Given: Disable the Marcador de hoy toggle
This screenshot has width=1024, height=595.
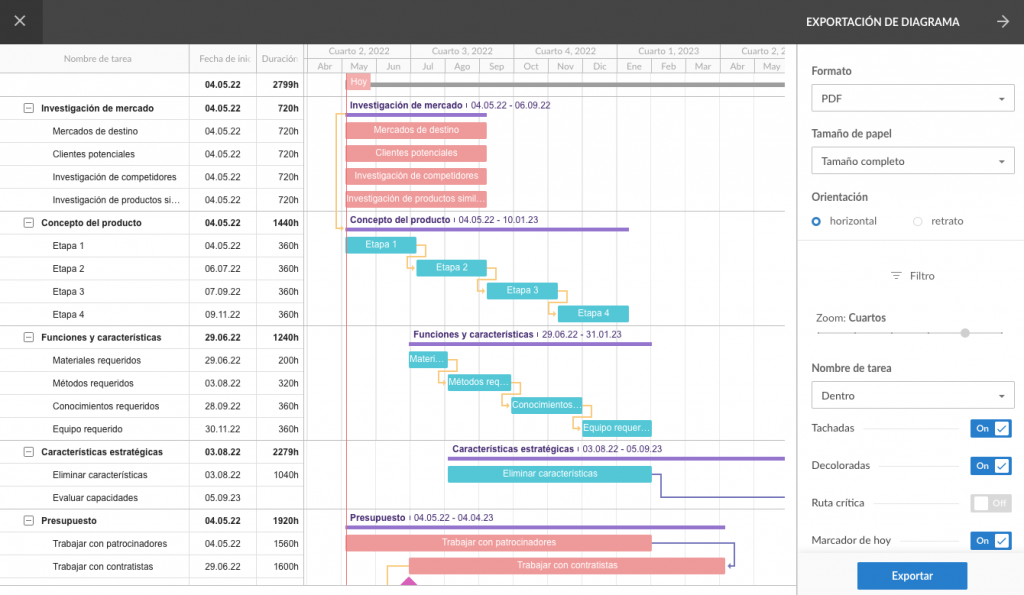Looking at the screenshot, I should [989, 540].
